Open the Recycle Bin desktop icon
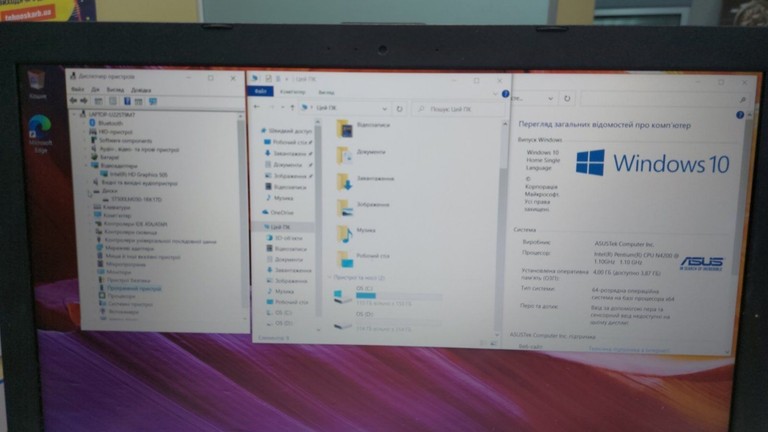Screen dimensions: 768x432 point(37,84)
